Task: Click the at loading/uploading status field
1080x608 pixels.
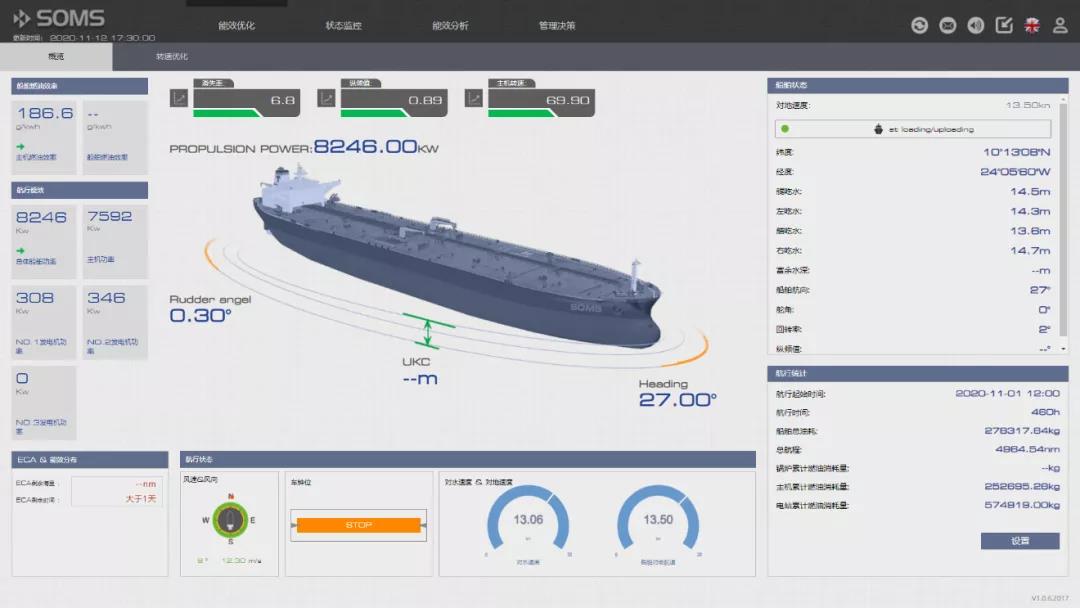Action: pyautogui.click(x=913, y=129)
